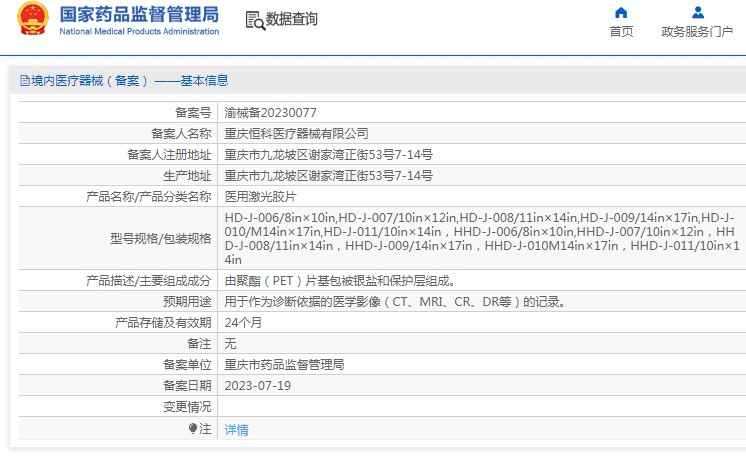Click 数据查询 heading text
The width and height of the screenshot is (746, 459).
292,19
